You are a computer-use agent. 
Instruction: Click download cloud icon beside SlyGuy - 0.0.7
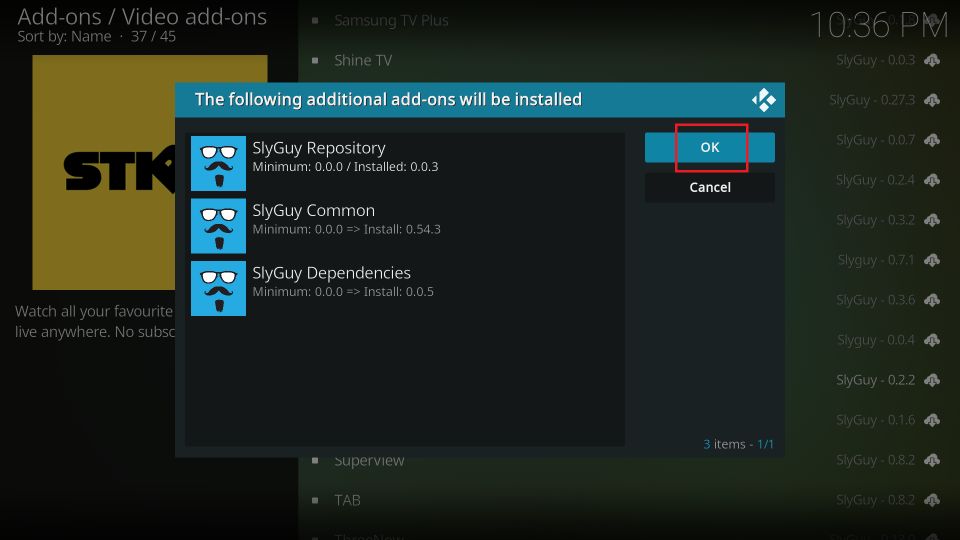(932, 140)
